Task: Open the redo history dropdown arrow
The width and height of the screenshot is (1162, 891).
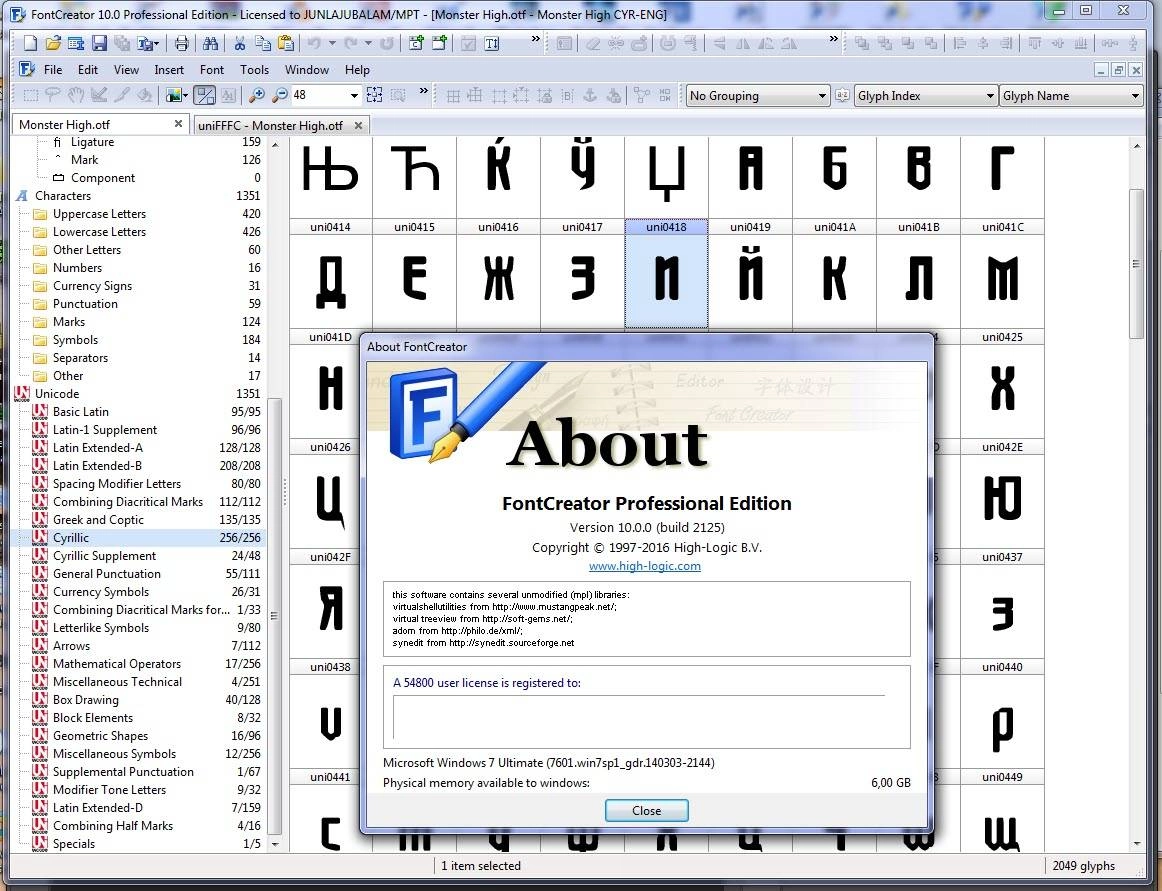Action: 368,43
